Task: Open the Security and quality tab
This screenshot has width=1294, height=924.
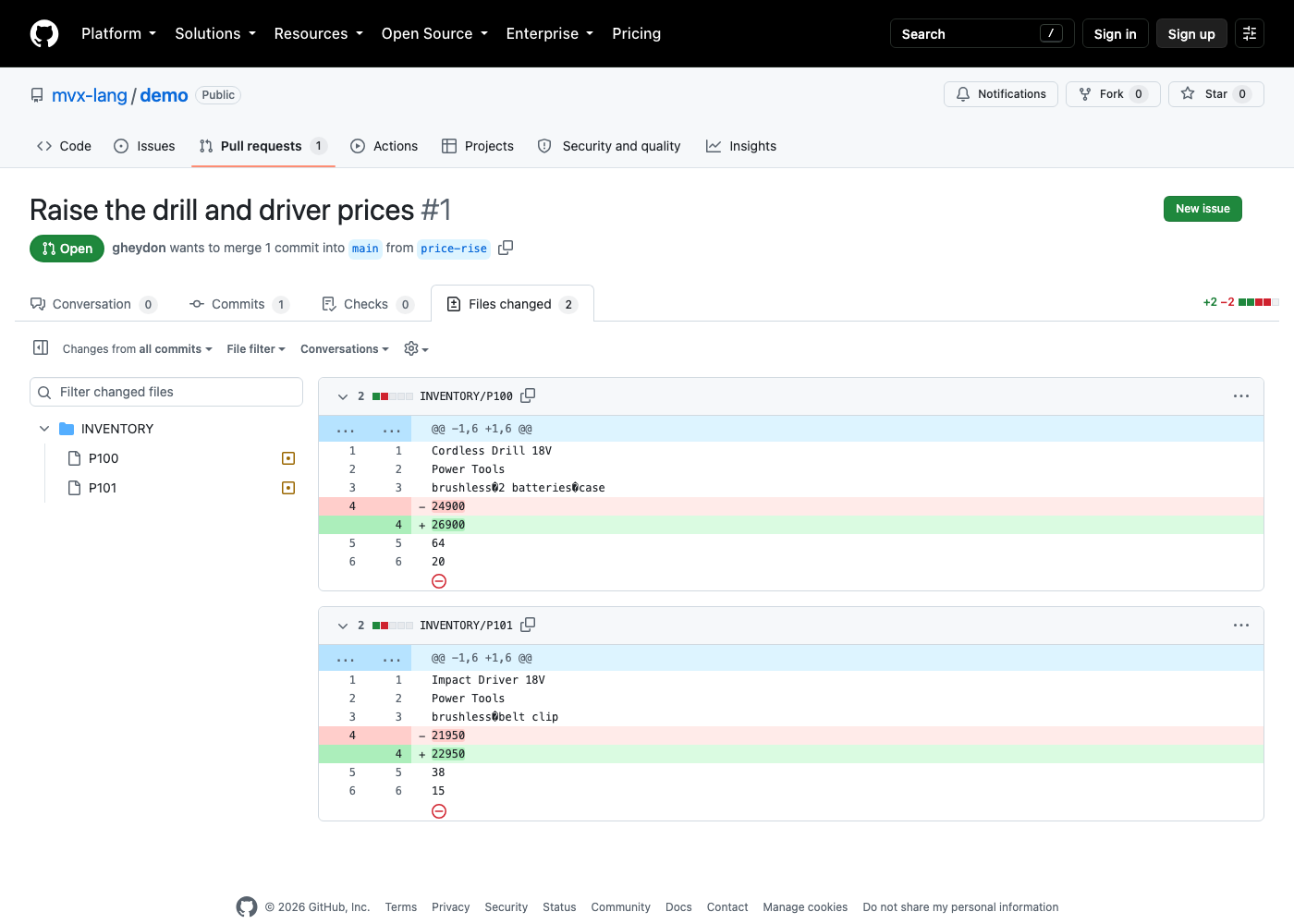Action: pyautogui.click(x=609, y=146)
